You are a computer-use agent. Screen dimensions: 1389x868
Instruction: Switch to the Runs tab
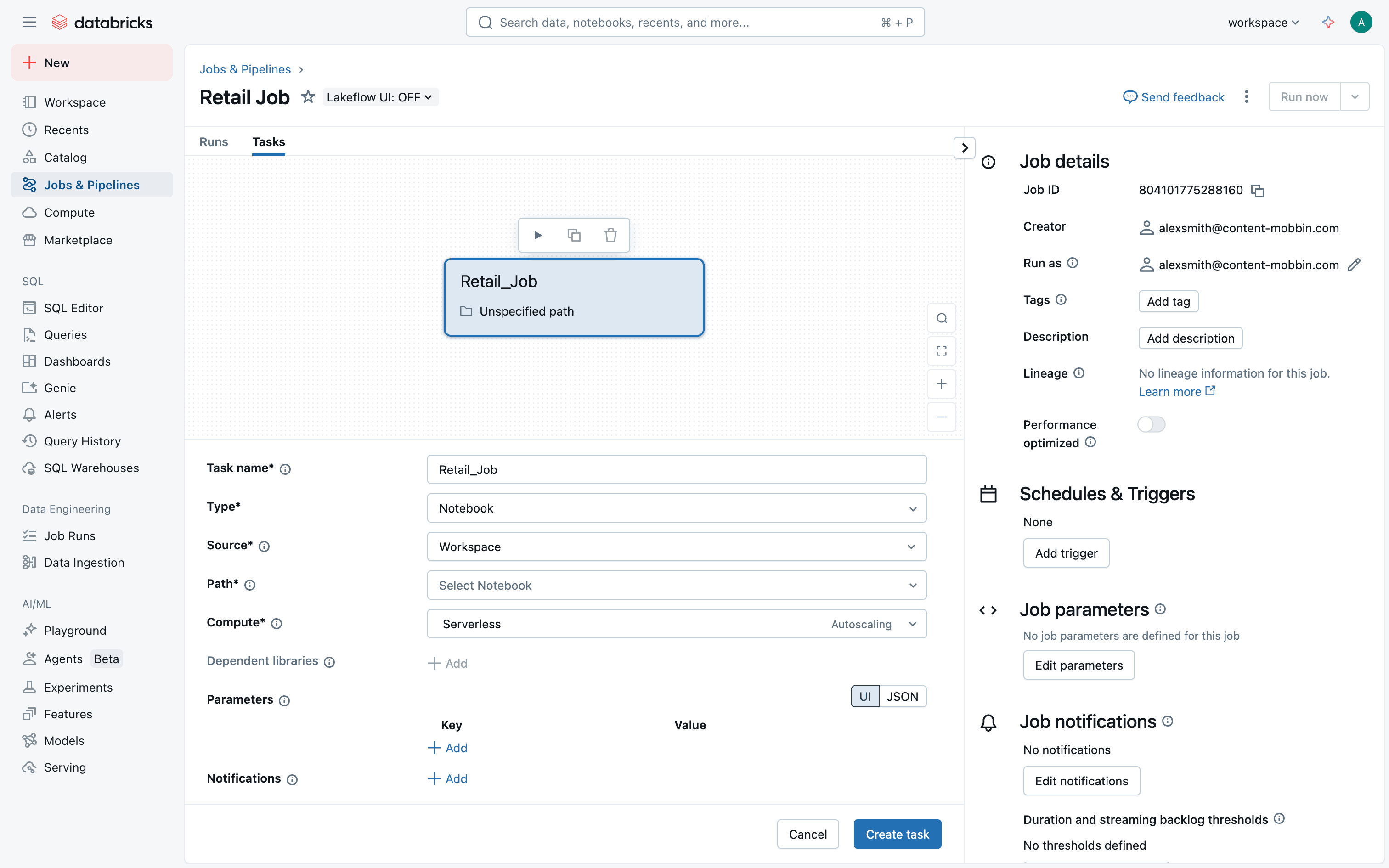point(214,142)
